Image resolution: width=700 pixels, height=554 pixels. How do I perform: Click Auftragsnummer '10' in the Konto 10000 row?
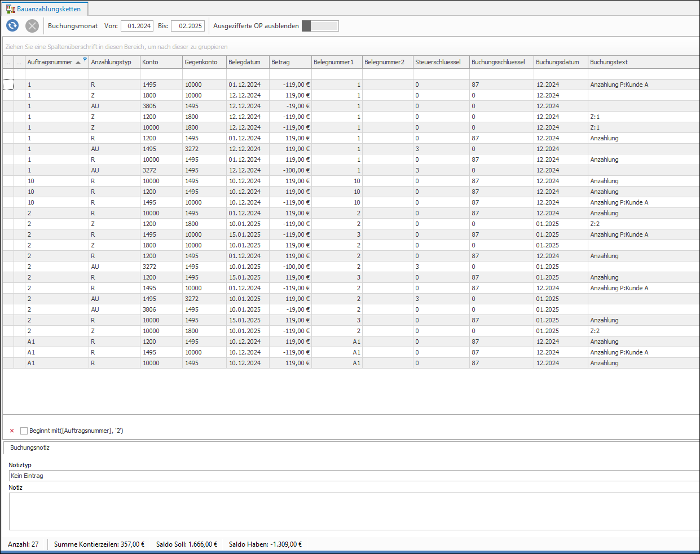pos(31,181)
